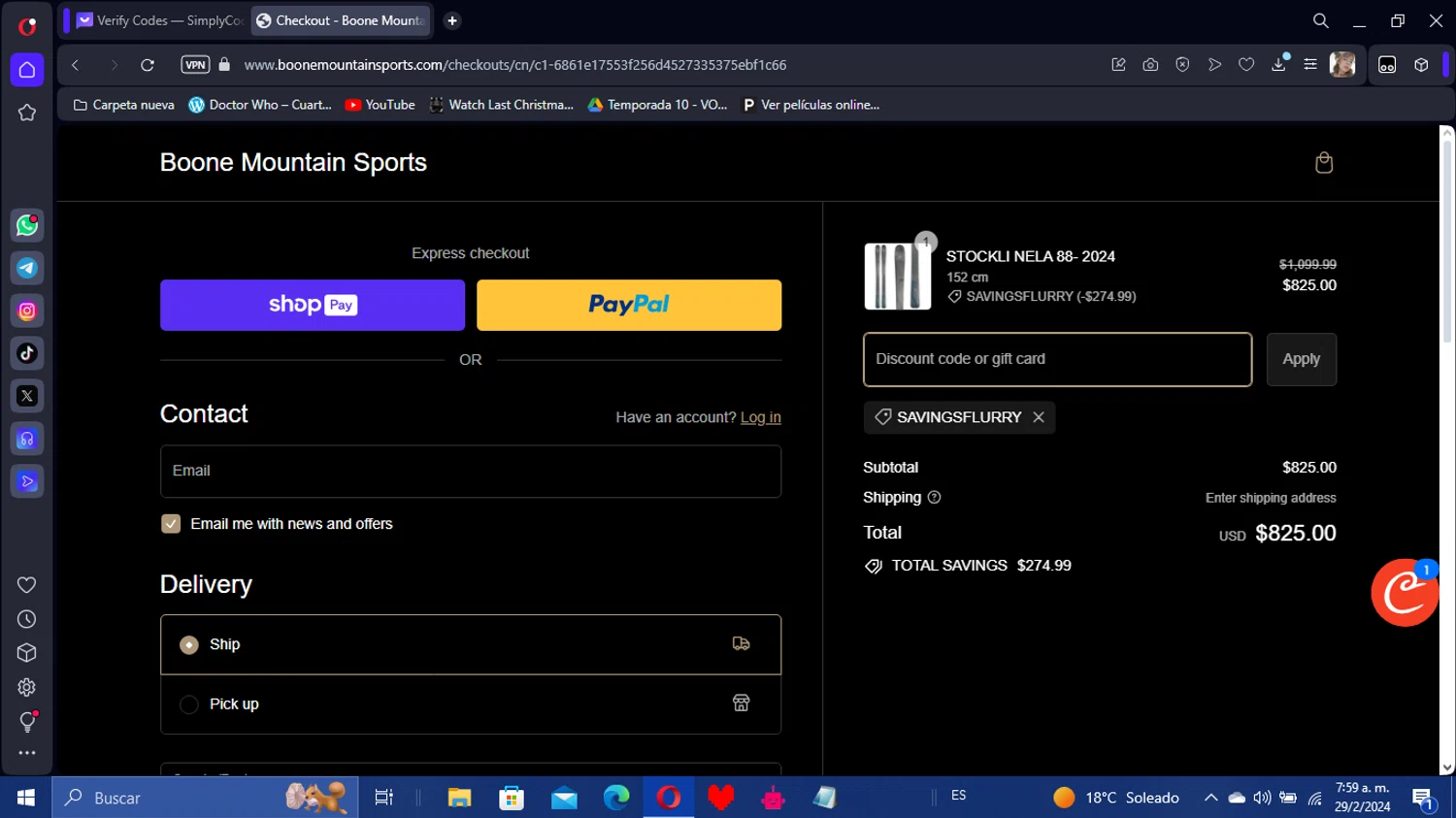
Task: Open the Opera main menu logo
Action: point(27,26)
